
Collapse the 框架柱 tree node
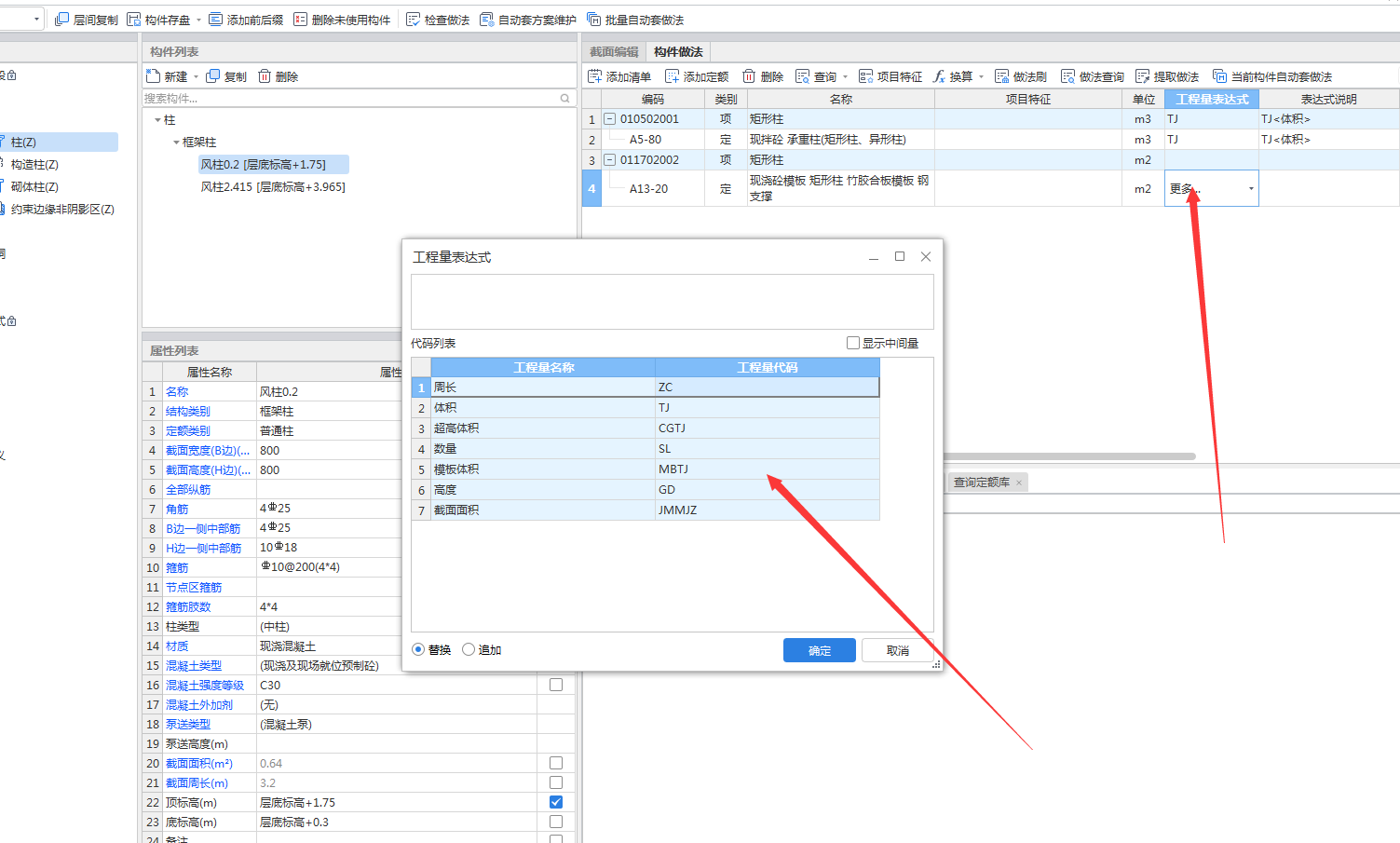pyautogui.click(x=176, y=143)
